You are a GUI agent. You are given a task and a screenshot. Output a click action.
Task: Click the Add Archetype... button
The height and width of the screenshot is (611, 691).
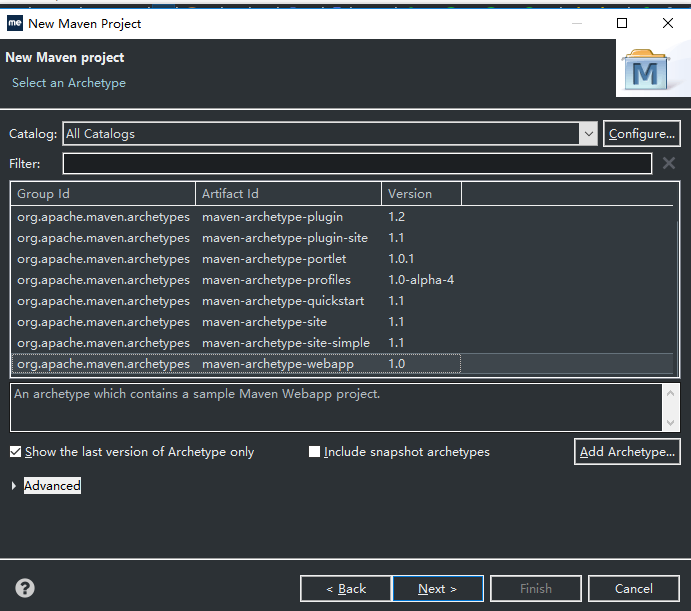[x=627, y=452]
